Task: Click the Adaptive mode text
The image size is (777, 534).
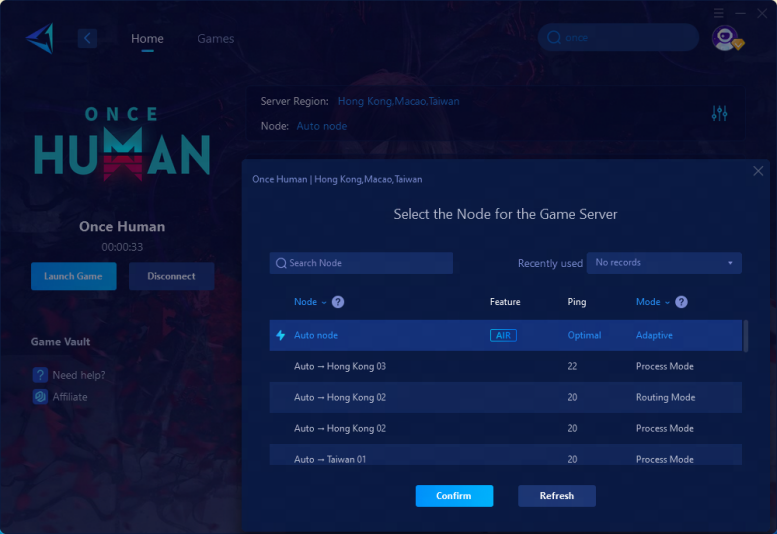Action: tap(654, 335)
